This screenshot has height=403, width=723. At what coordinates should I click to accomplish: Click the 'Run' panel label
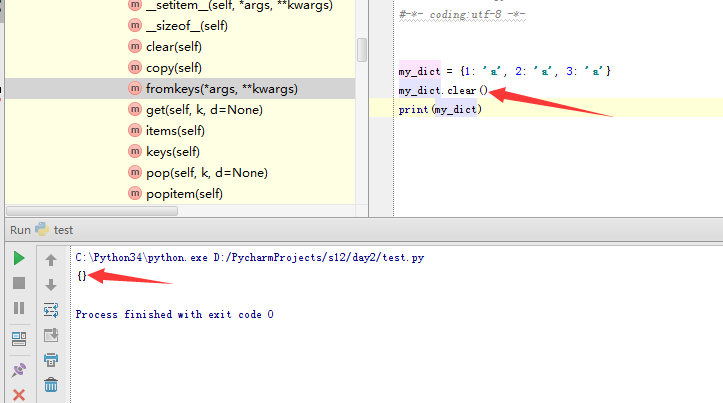coord(20,230)
